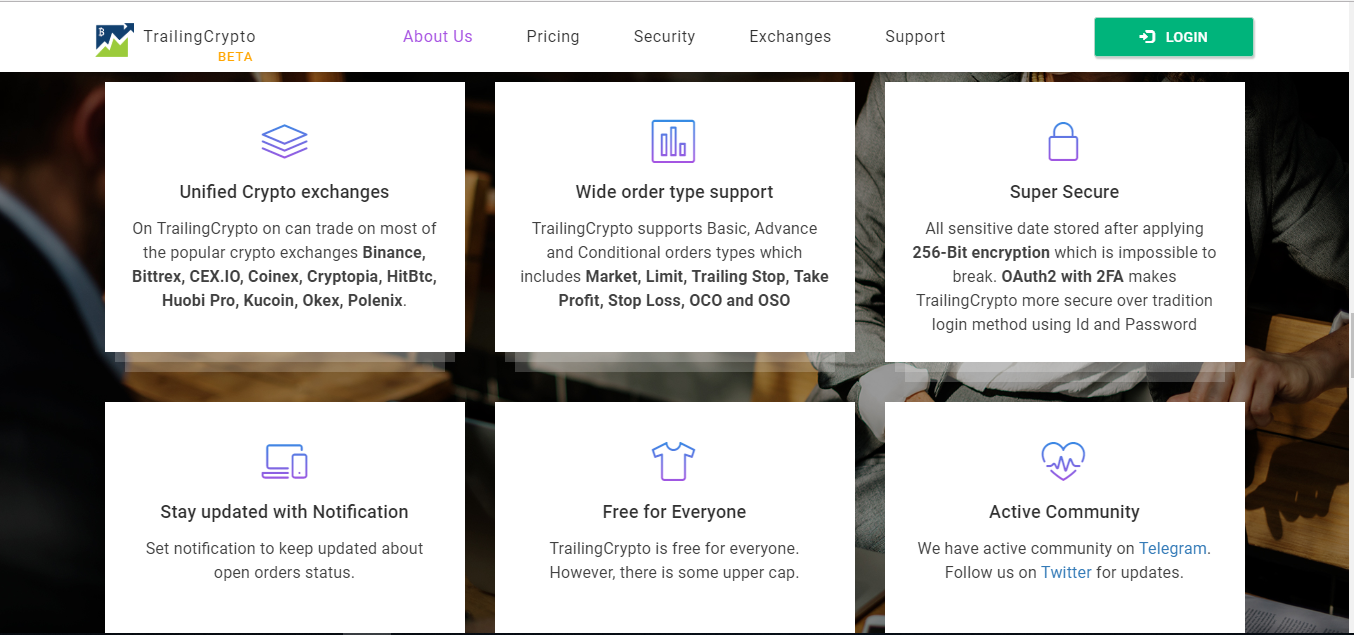The image size is (1354, 635).
Task: Click the Binance exchange bold text
Action: [393, 253]
